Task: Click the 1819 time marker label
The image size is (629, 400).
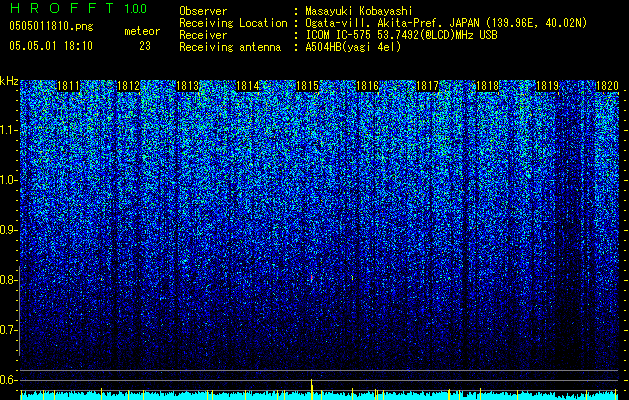Action: click(547, 86)
